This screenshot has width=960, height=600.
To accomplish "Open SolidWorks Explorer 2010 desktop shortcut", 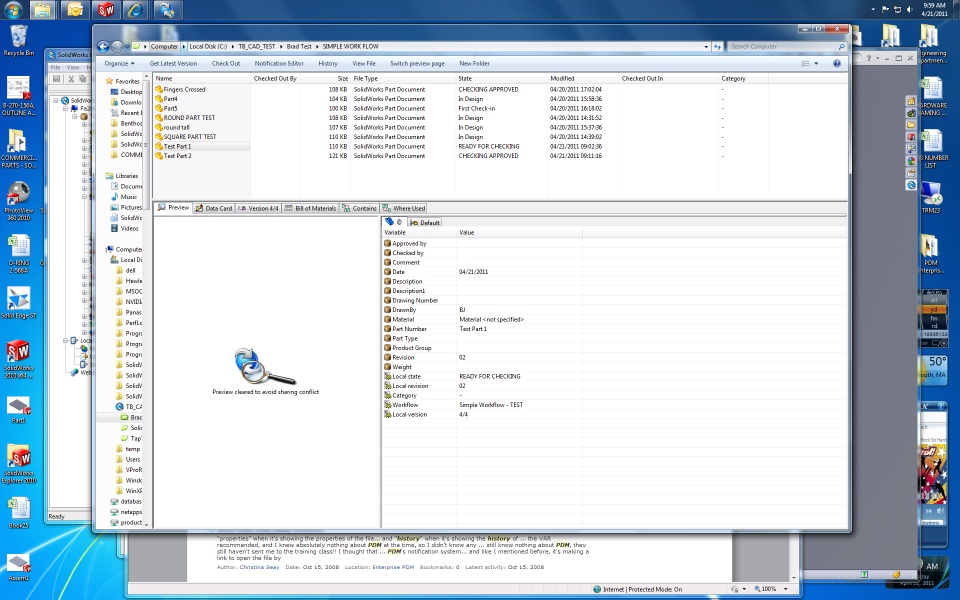I will (x=18, y=463).
